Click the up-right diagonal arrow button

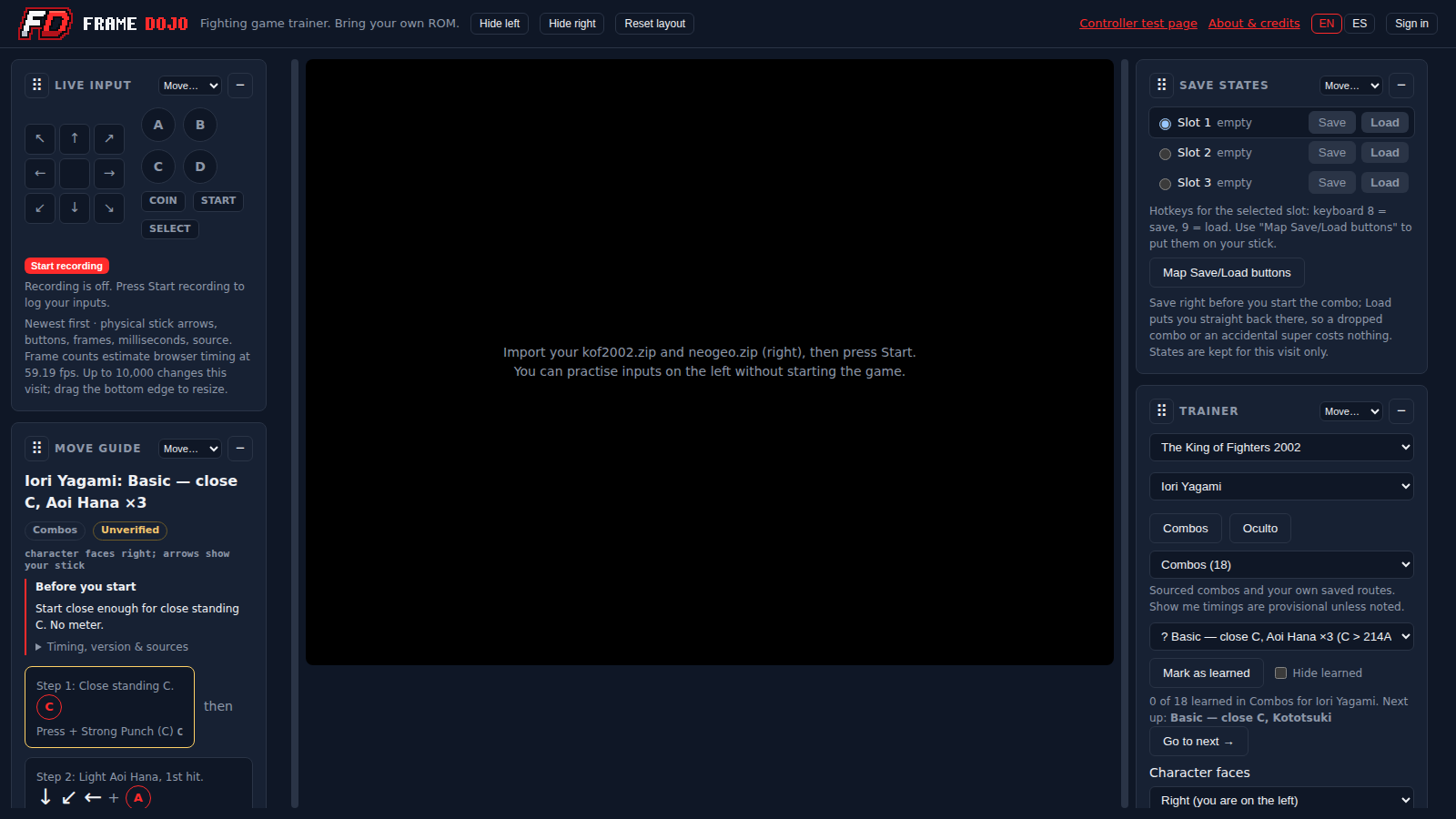pyautogui.click(x=109, y=138)
